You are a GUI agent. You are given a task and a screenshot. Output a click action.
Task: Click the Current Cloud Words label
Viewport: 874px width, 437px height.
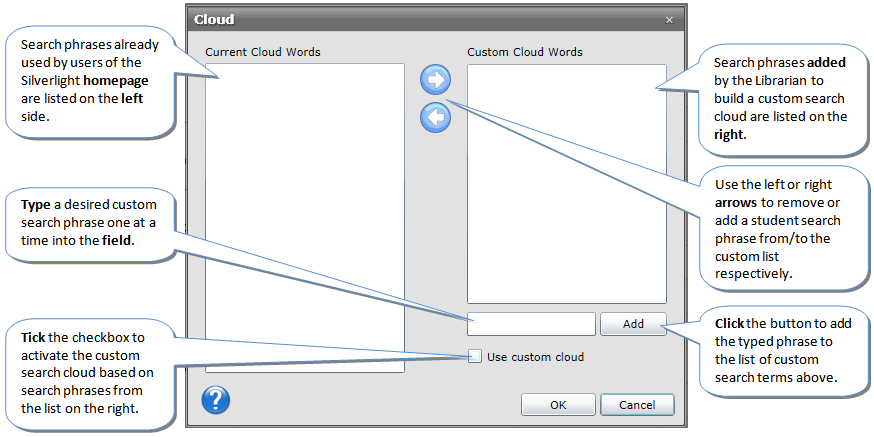tap(263, 52)
